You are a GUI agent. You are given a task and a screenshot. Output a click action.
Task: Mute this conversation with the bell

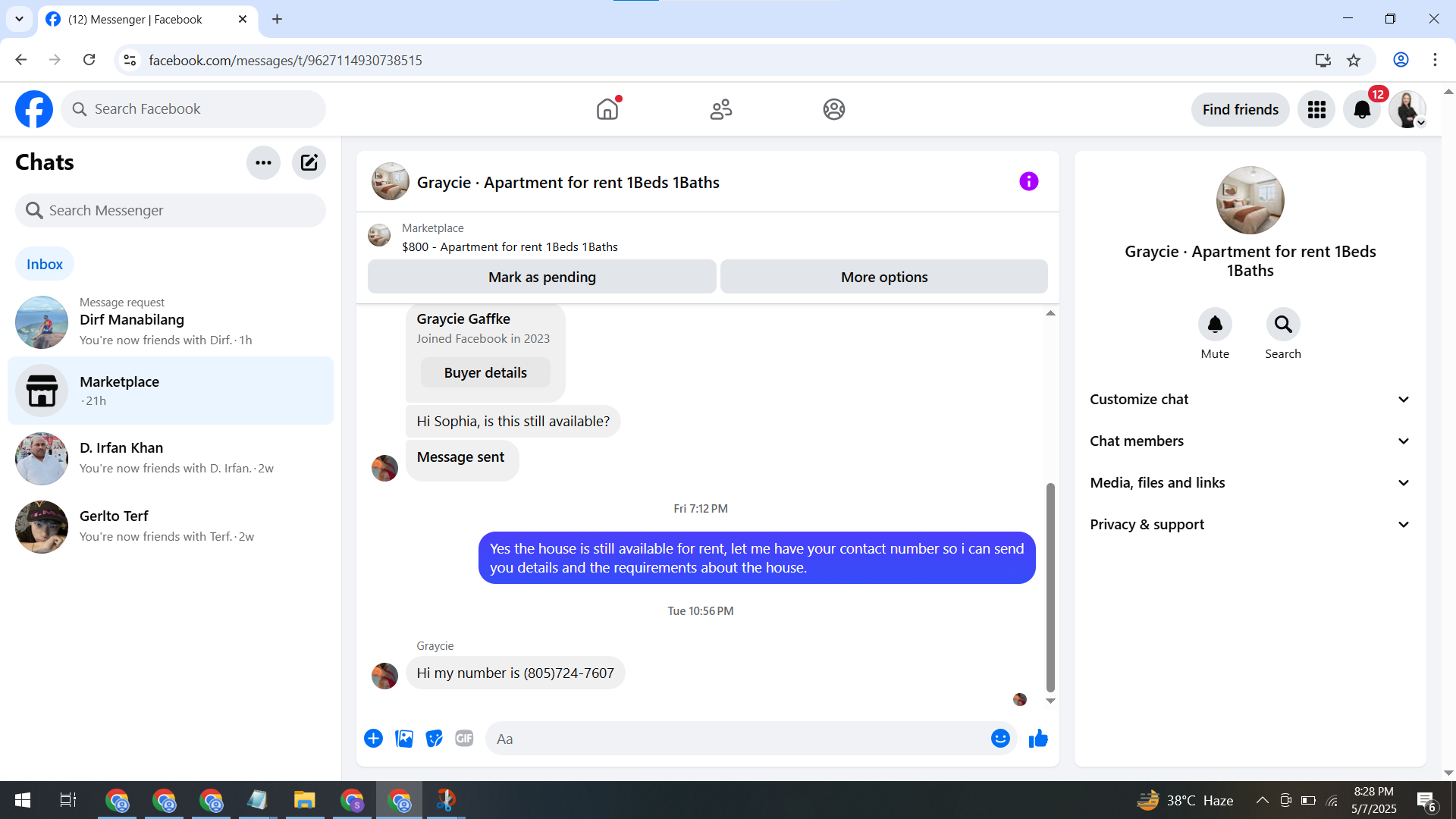(x=1215, y=325)
